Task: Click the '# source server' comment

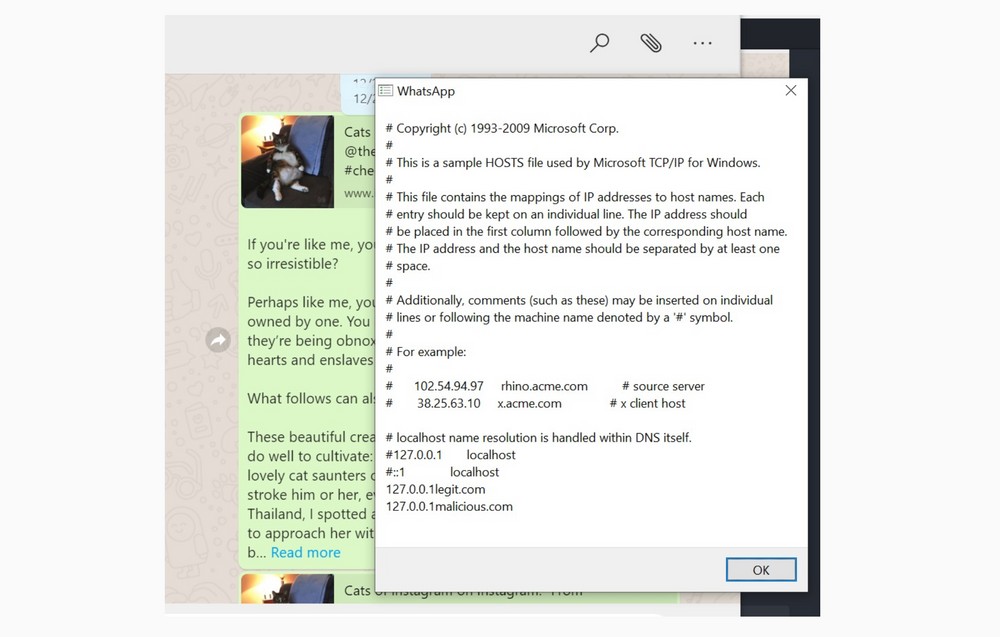Action: point(663,386)
